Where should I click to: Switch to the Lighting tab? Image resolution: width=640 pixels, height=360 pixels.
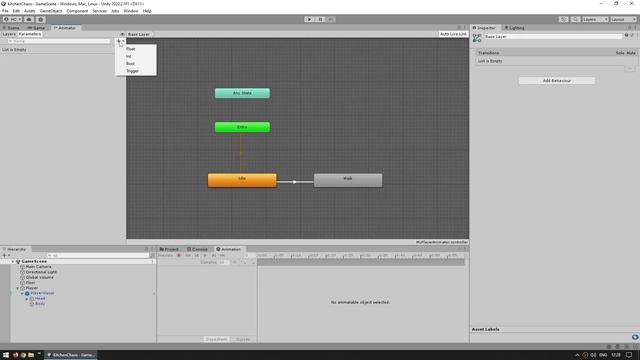tap(515, 28)
